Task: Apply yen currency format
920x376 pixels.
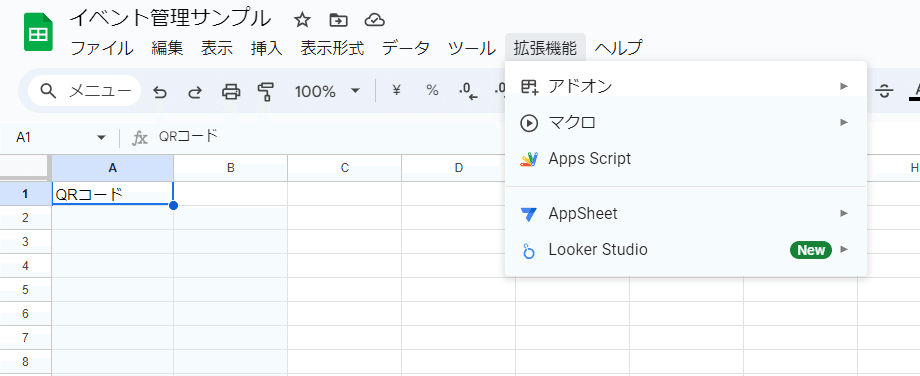Action: pos(397,91)
